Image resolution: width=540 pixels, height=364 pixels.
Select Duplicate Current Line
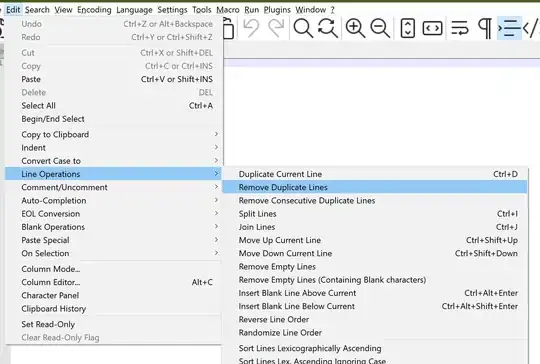tap(375, 174)
